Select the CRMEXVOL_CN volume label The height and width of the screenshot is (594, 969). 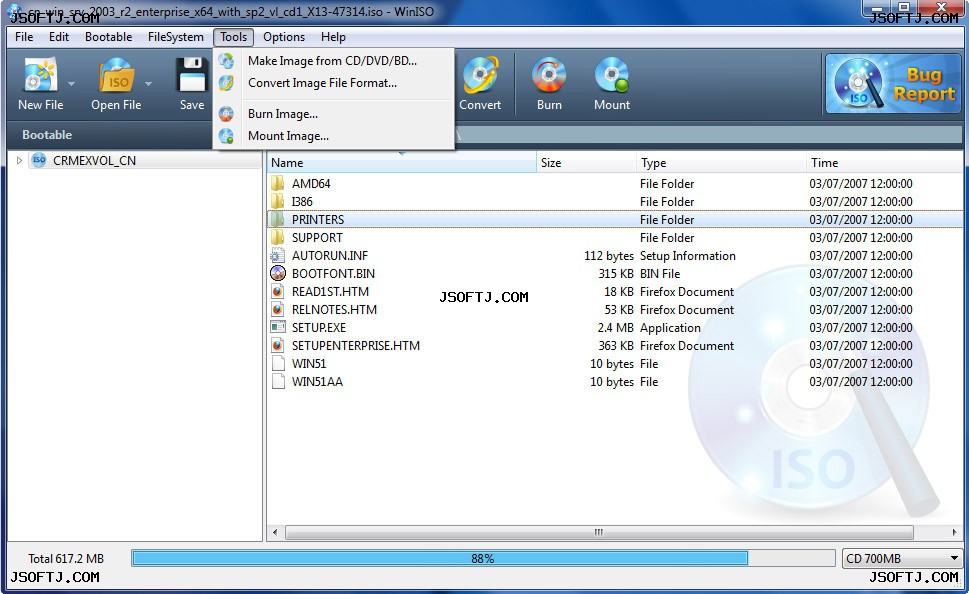(x=95, y=161)
